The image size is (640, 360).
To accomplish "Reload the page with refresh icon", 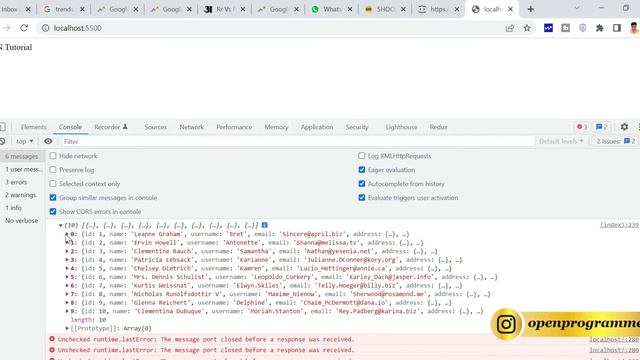I will pyautogui.click(x=24, y=28).
